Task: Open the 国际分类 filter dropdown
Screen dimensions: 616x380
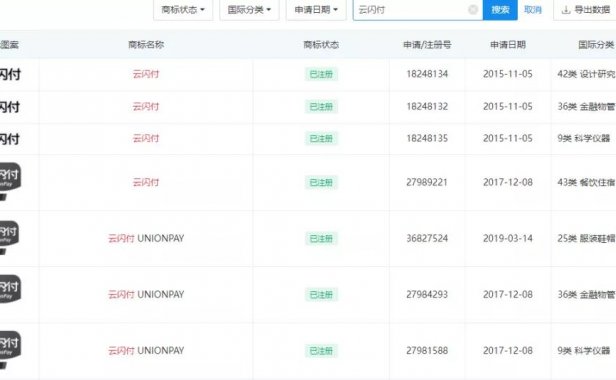Action: point(249,10)
